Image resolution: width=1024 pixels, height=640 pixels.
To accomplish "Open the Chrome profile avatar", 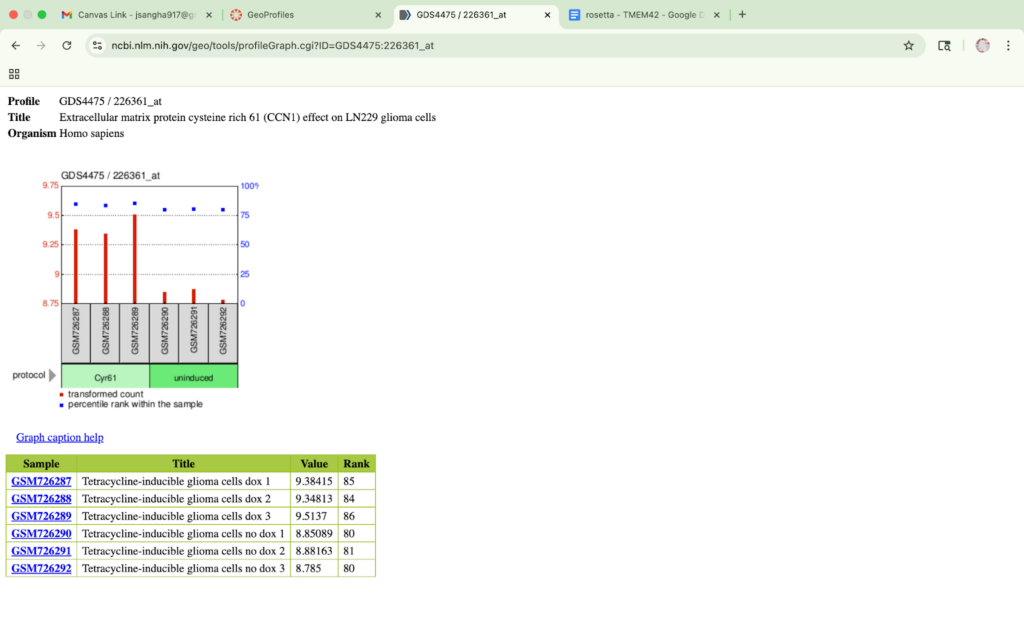I will point(982,45).
